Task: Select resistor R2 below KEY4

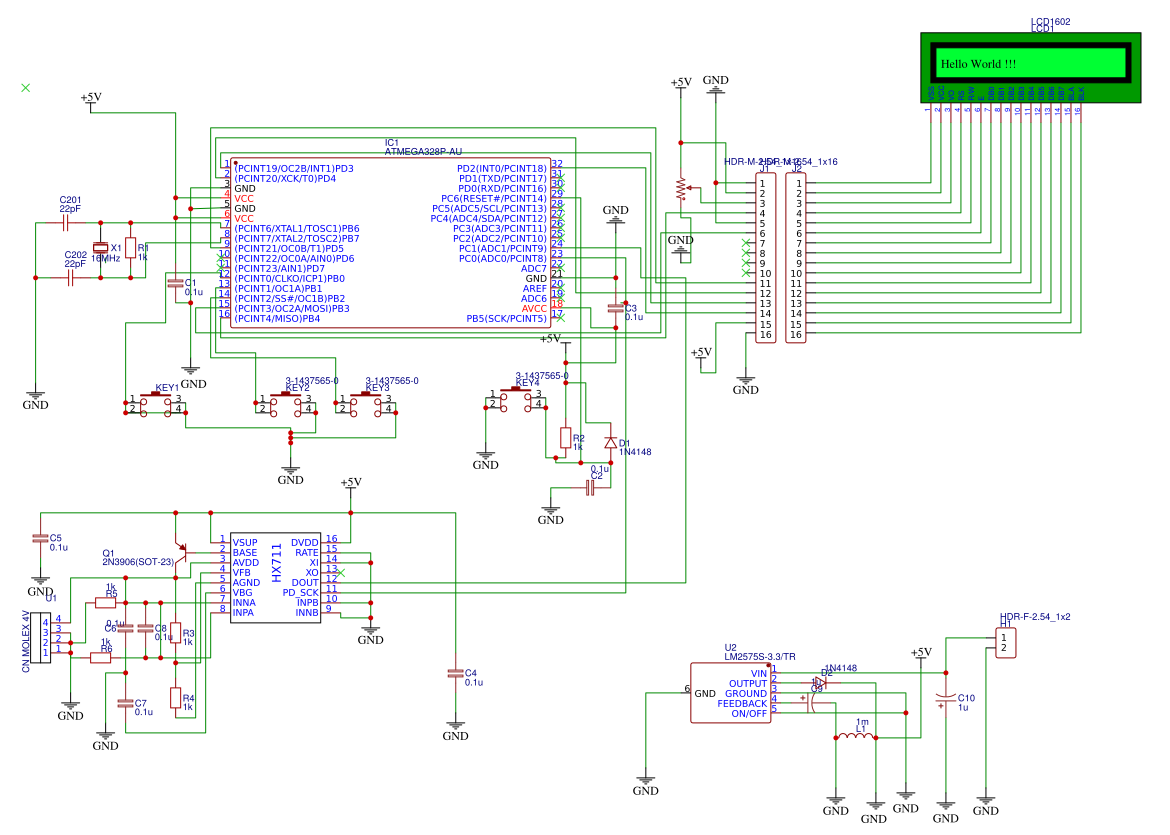Action: tap(566, 438)
